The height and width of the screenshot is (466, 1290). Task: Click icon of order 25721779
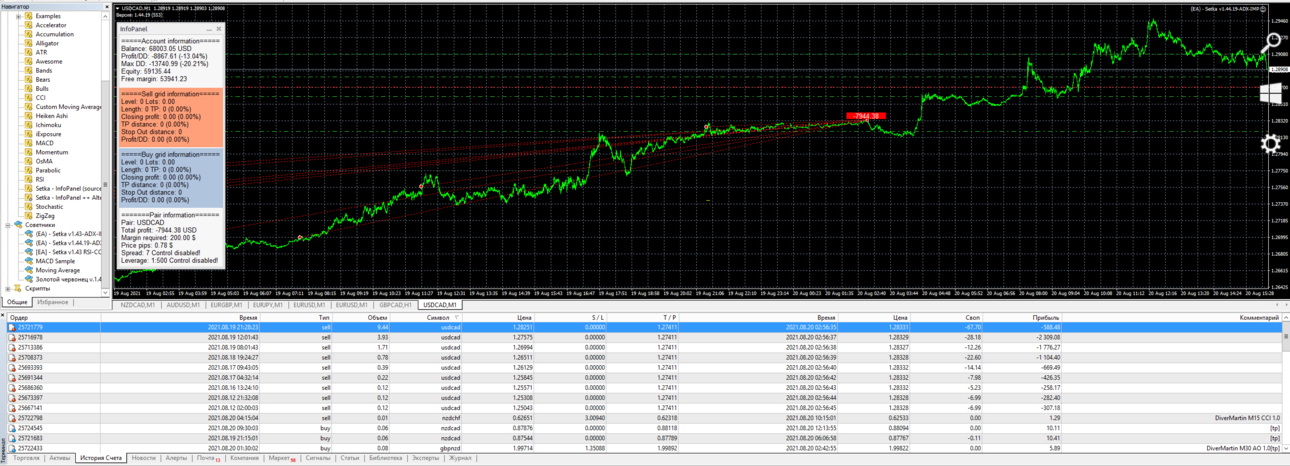[x=12, y=327]
